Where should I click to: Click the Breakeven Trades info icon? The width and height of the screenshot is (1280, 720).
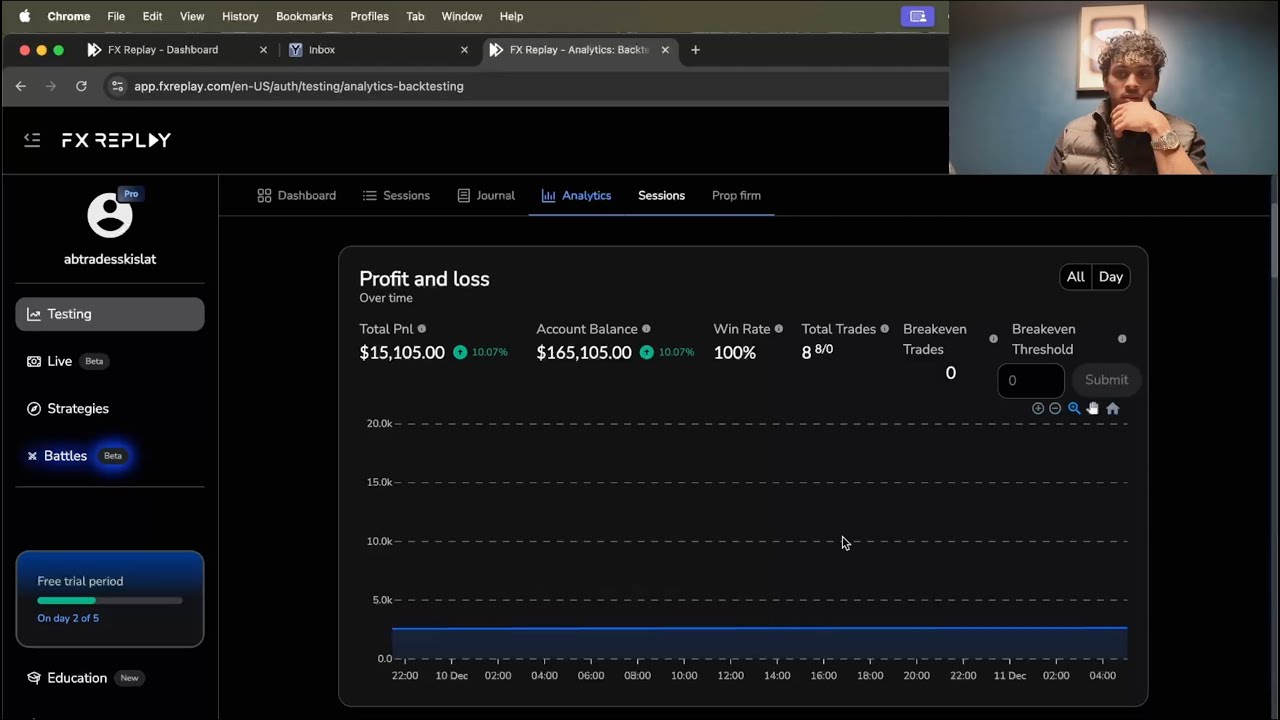pyautogui.click(x=993, y=339)
